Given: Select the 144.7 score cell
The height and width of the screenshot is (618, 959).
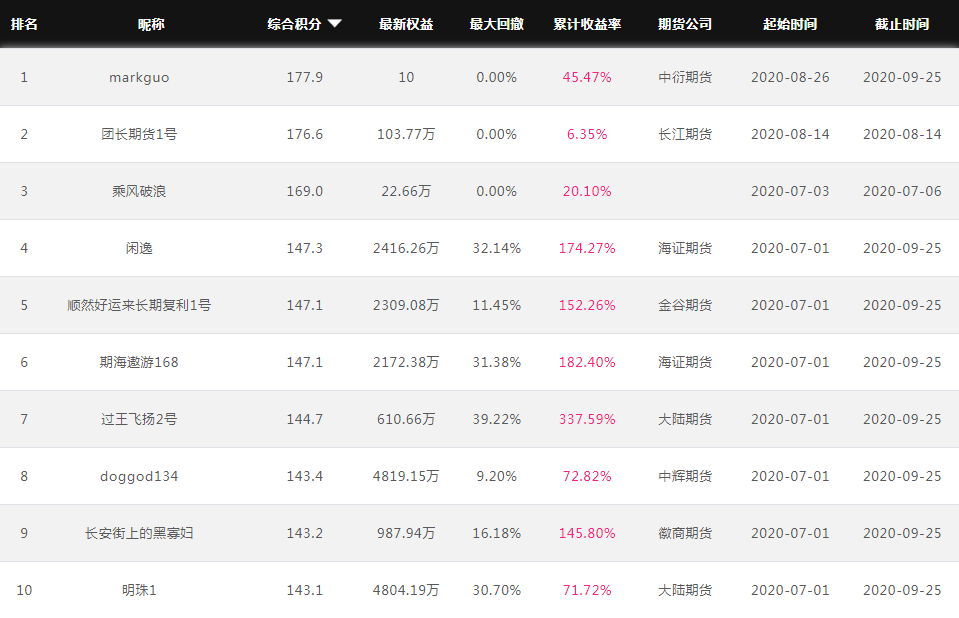Looking at the screenshot, I should click(x=305, y=419).
